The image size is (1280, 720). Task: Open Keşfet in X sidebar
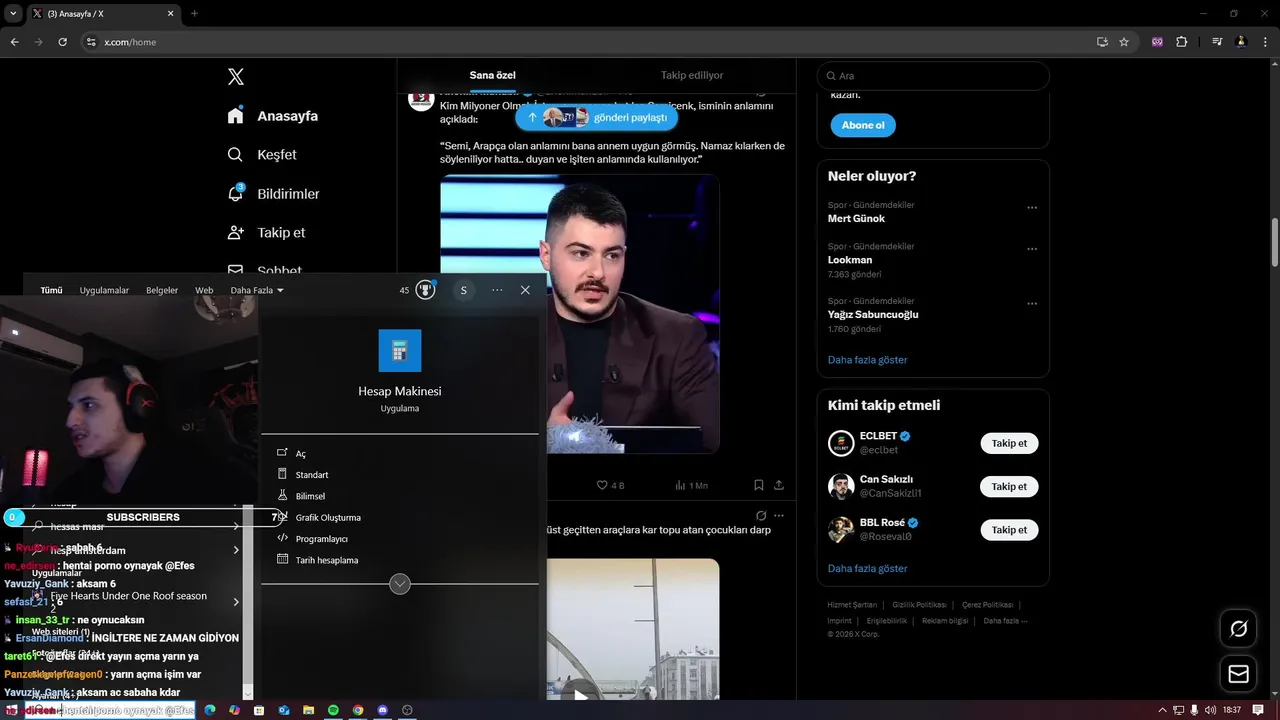click(x=262, y=155)
